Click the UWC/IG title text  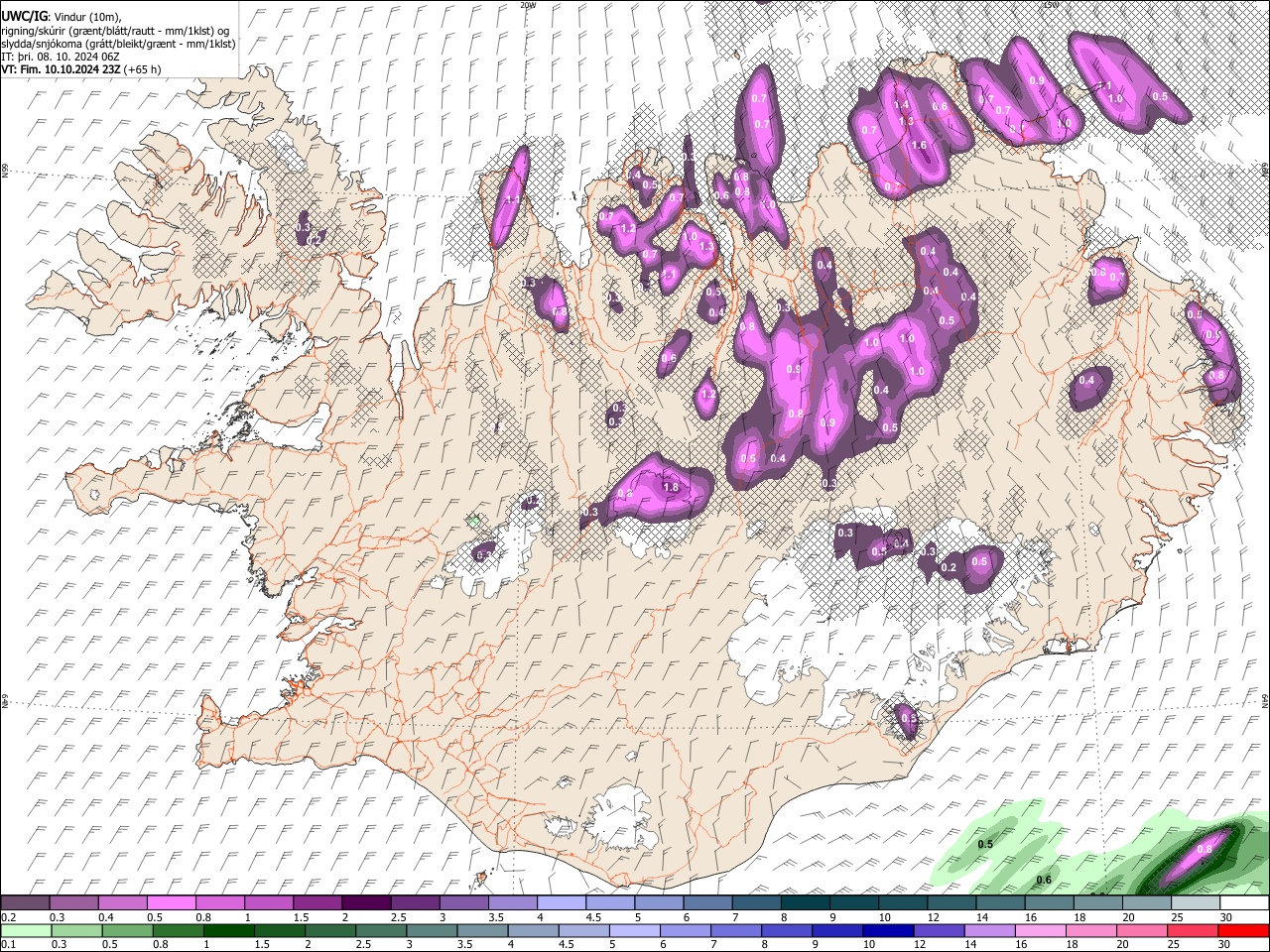tap(23, 17)
